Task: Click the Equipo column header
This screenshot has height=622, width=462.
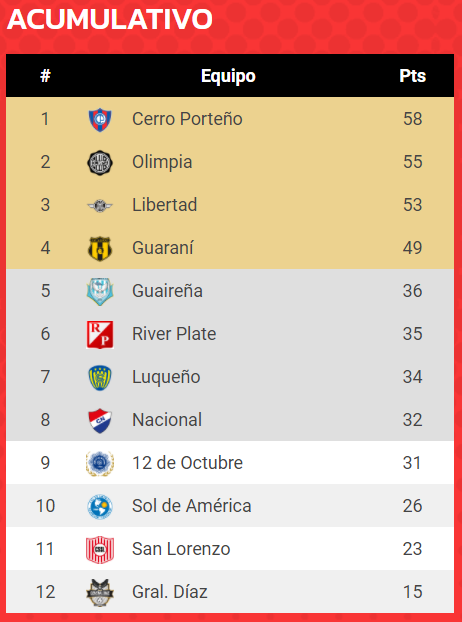Action: click(228, 75)
